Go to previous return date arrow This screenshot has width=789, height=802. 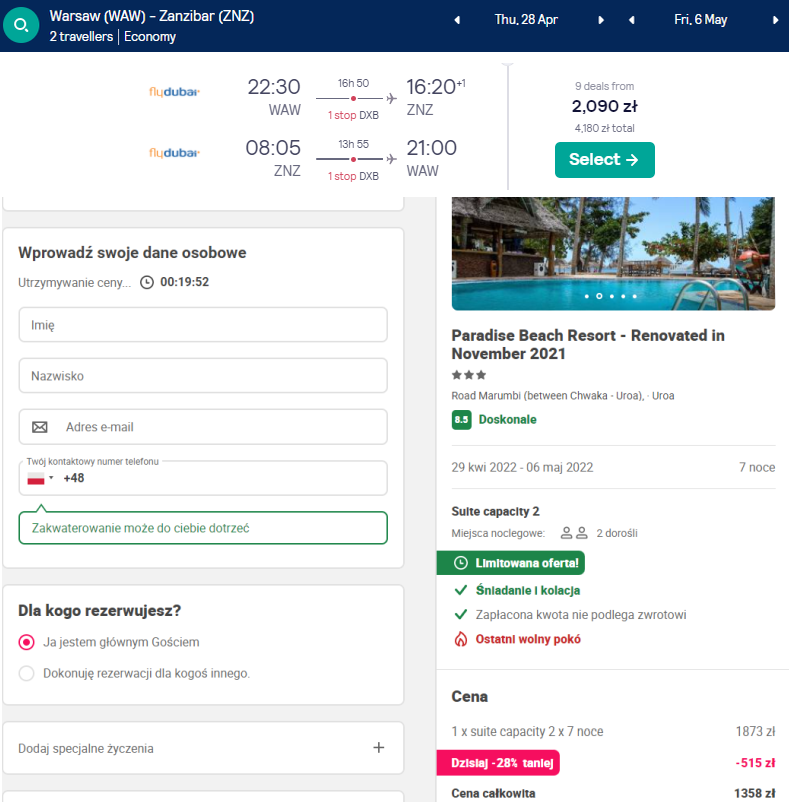(631, 20)
